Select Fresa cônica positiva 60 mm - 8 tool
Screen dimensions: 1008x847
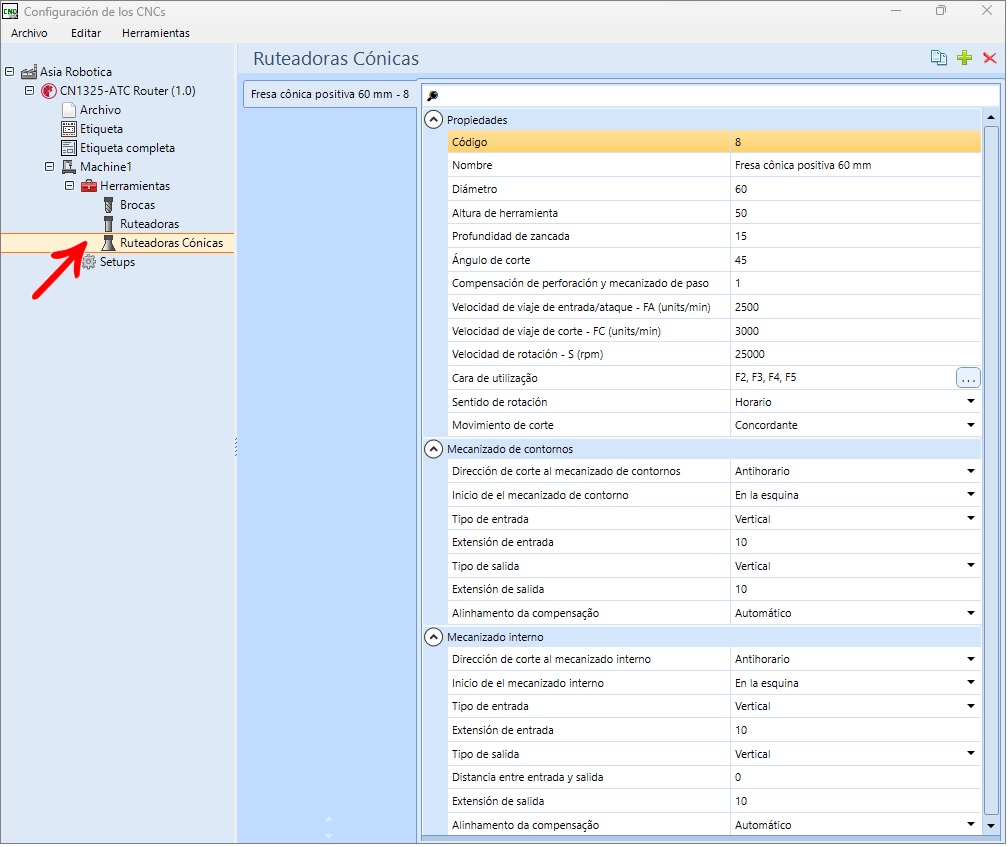point(330,94)
